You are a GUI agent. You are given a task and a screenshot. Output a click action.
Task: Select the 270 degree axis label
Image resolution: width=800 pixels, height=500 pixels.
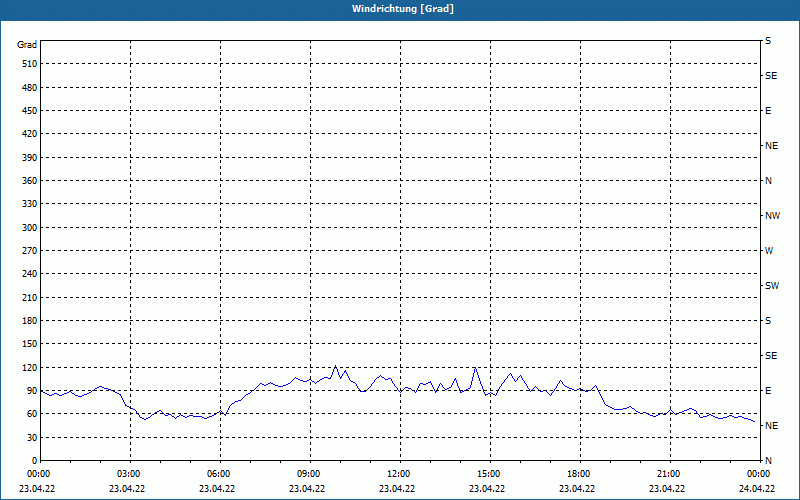pos(30,251)
